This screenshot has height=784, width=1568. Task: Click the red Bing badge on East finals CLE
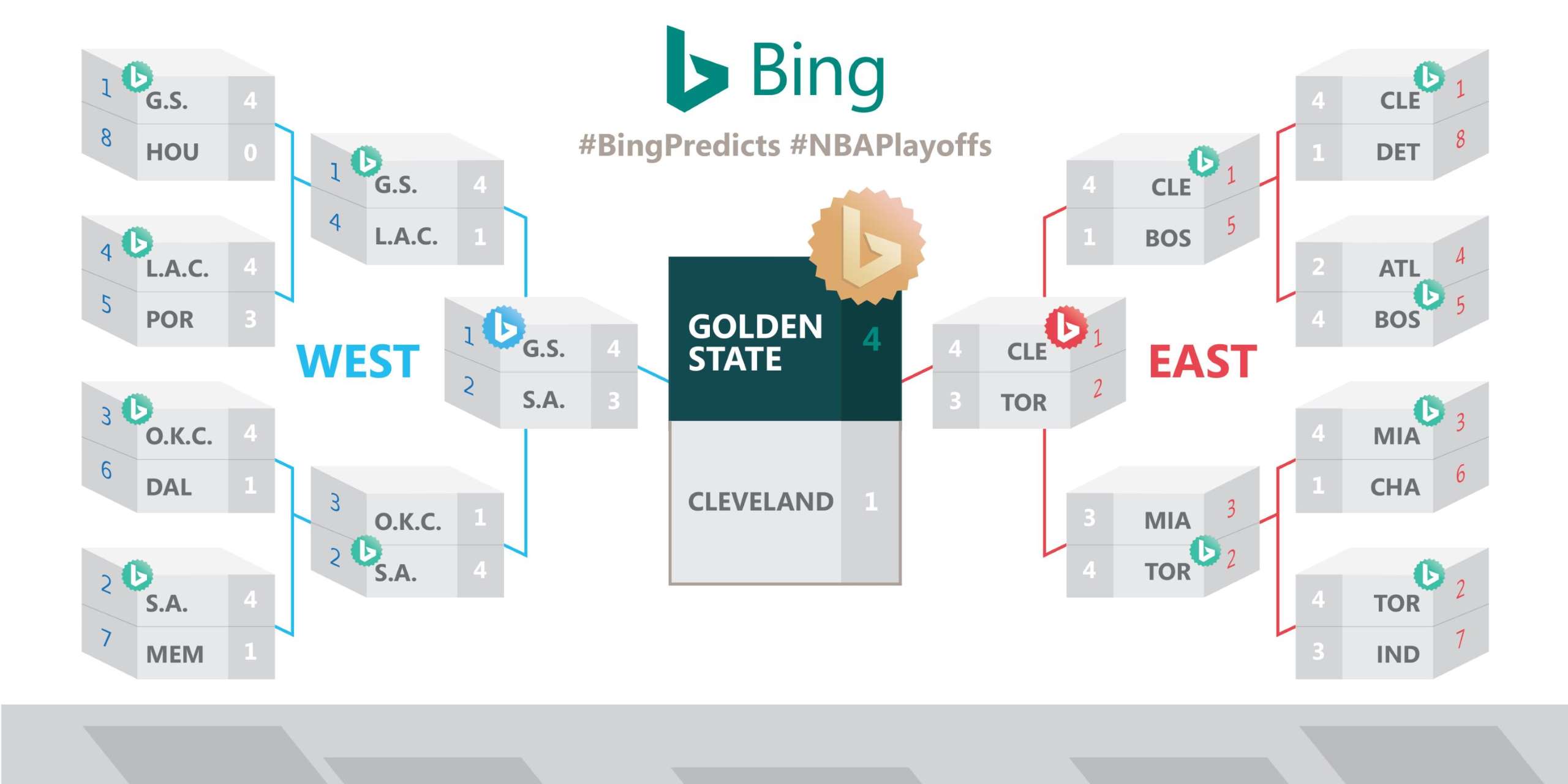click(1066, 328)
